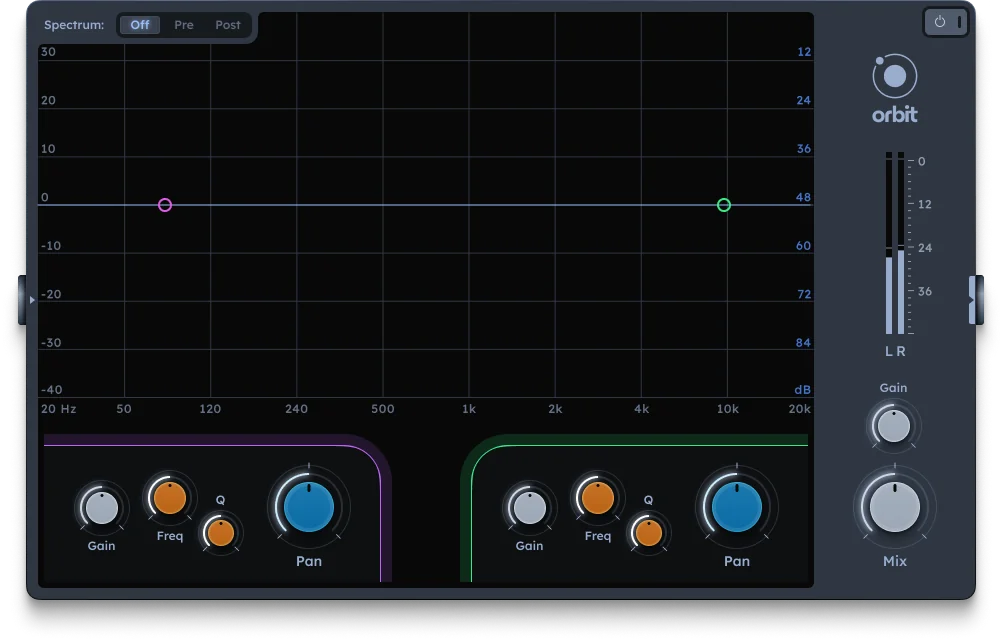1002x641 pixels.
Task: Click the output Gain knob
Action: (893, 425)
